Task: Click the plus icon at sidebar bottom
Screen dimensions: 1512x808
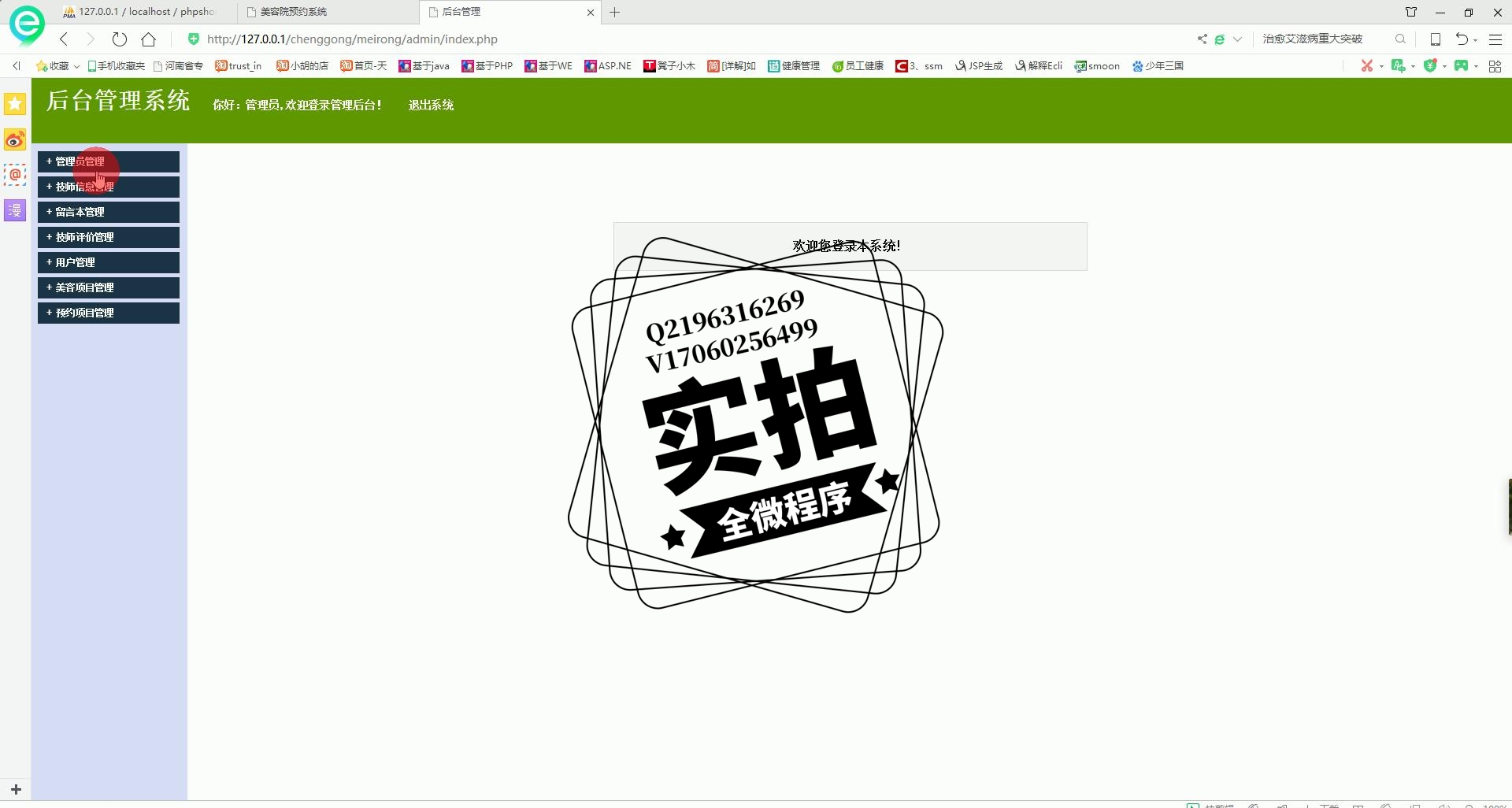Action: click(16, 789)
